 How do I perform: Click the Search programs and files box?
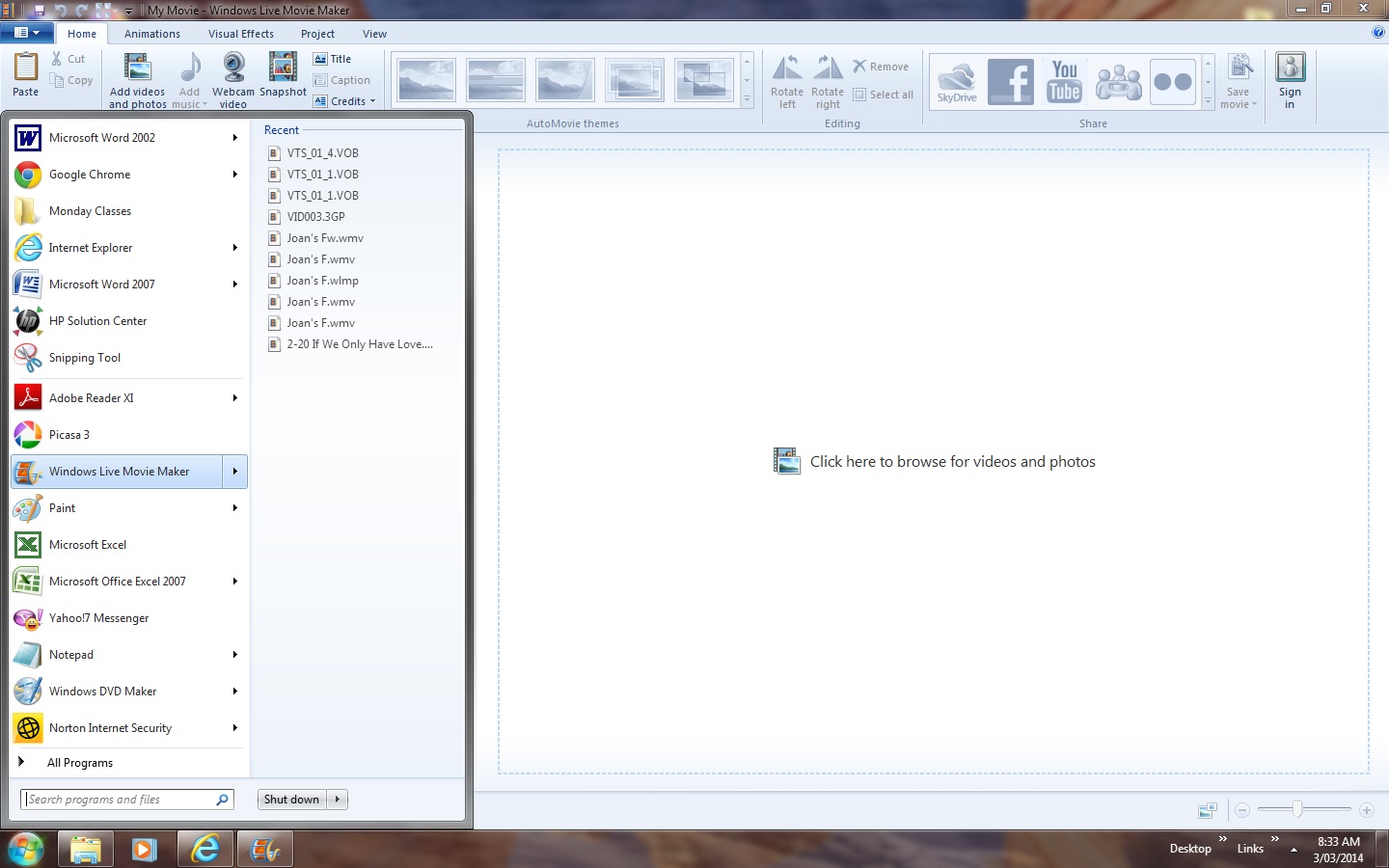tap(120, 800)
